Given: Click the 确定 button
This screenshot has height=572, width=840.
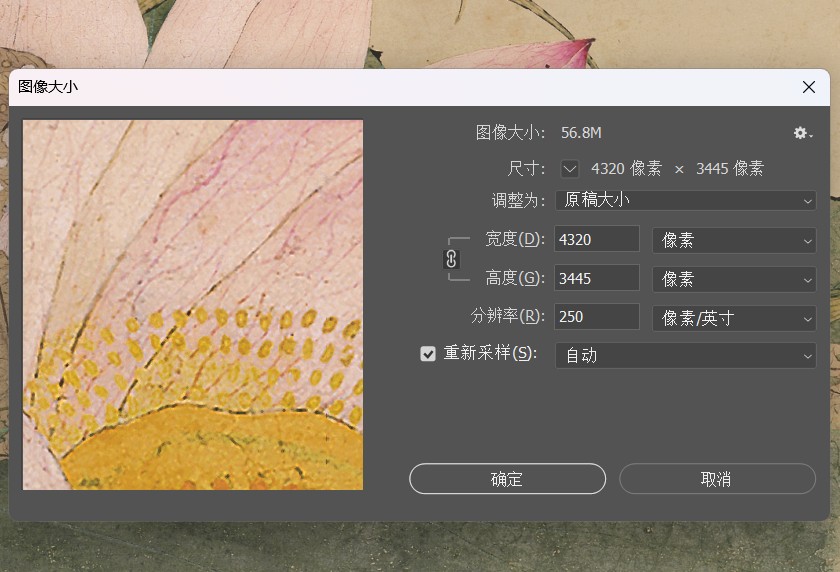Looking at the screenshot, I should [507, 479].
